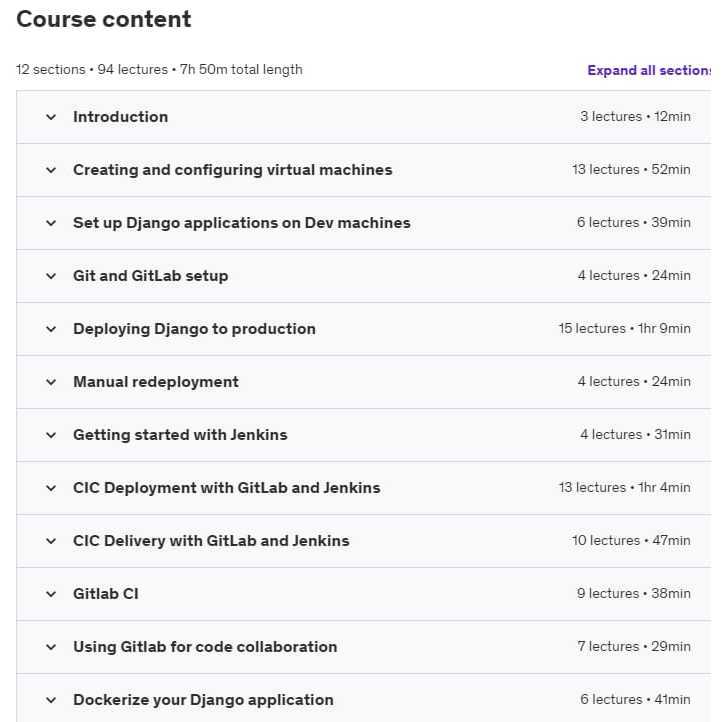Click Expand all sections link

pyautogui.click(x=650, y=70)
